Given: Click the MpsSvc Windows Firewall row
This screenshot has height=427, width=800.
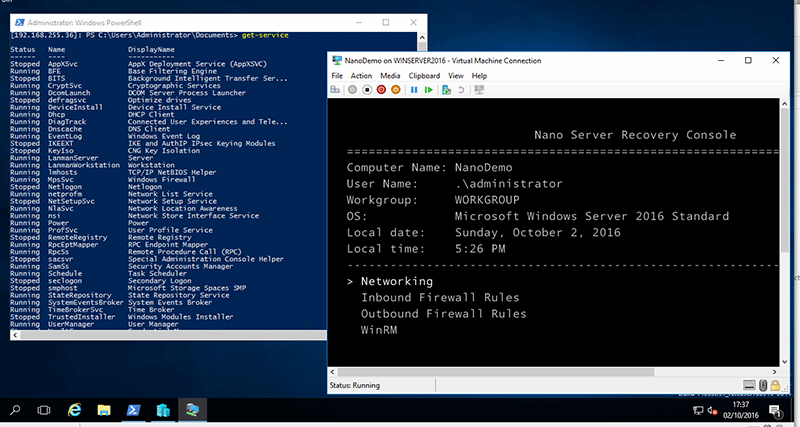Looking at the screenshot, I should [x=103, y=180].
